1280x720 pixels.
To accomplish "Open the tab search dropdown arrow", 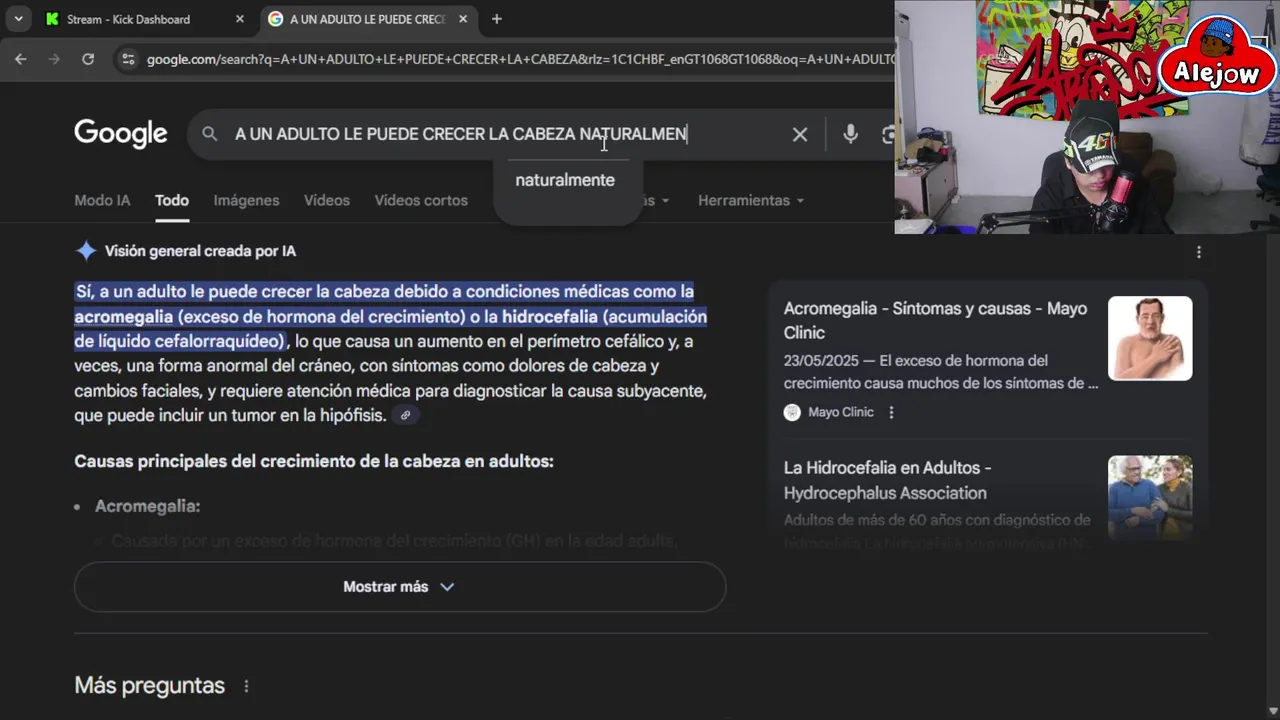I will 18,19.
